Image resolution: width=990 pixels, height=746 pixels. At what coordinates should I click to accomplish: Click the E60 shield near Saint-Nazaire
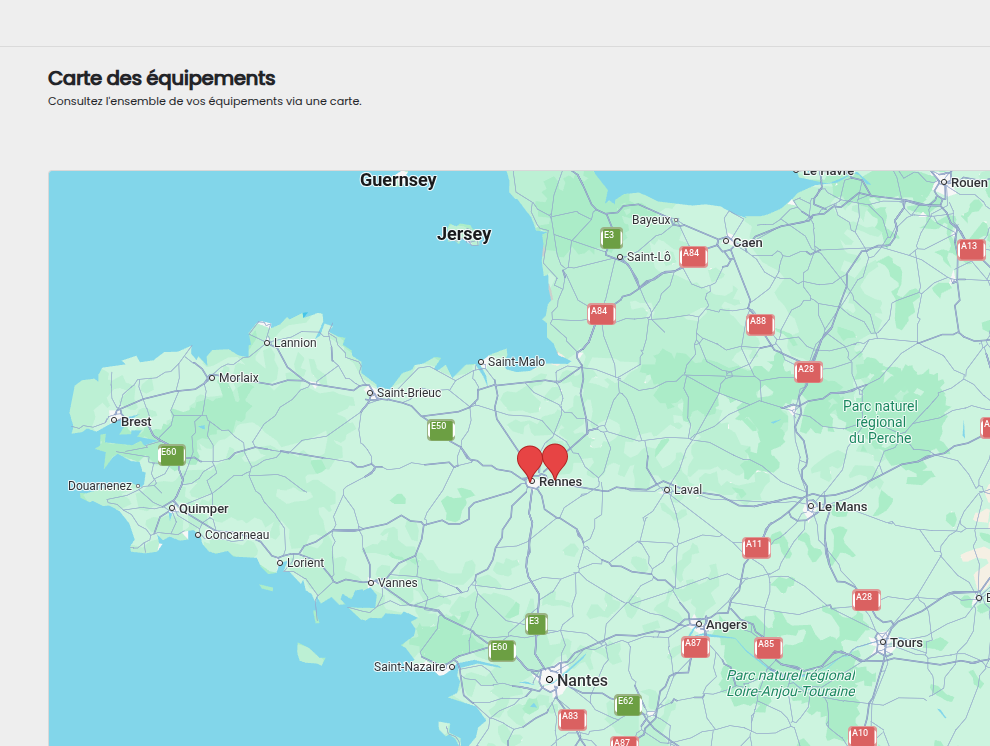pos(500,649)
